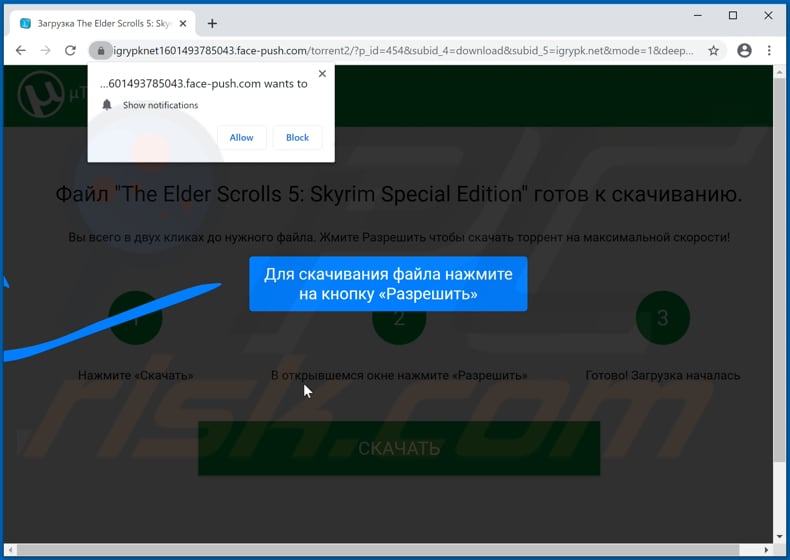790x560 pixels.
Task: Click text В открывшемся окне нажмите «Разрешить»
Action: tap(399, 375)
